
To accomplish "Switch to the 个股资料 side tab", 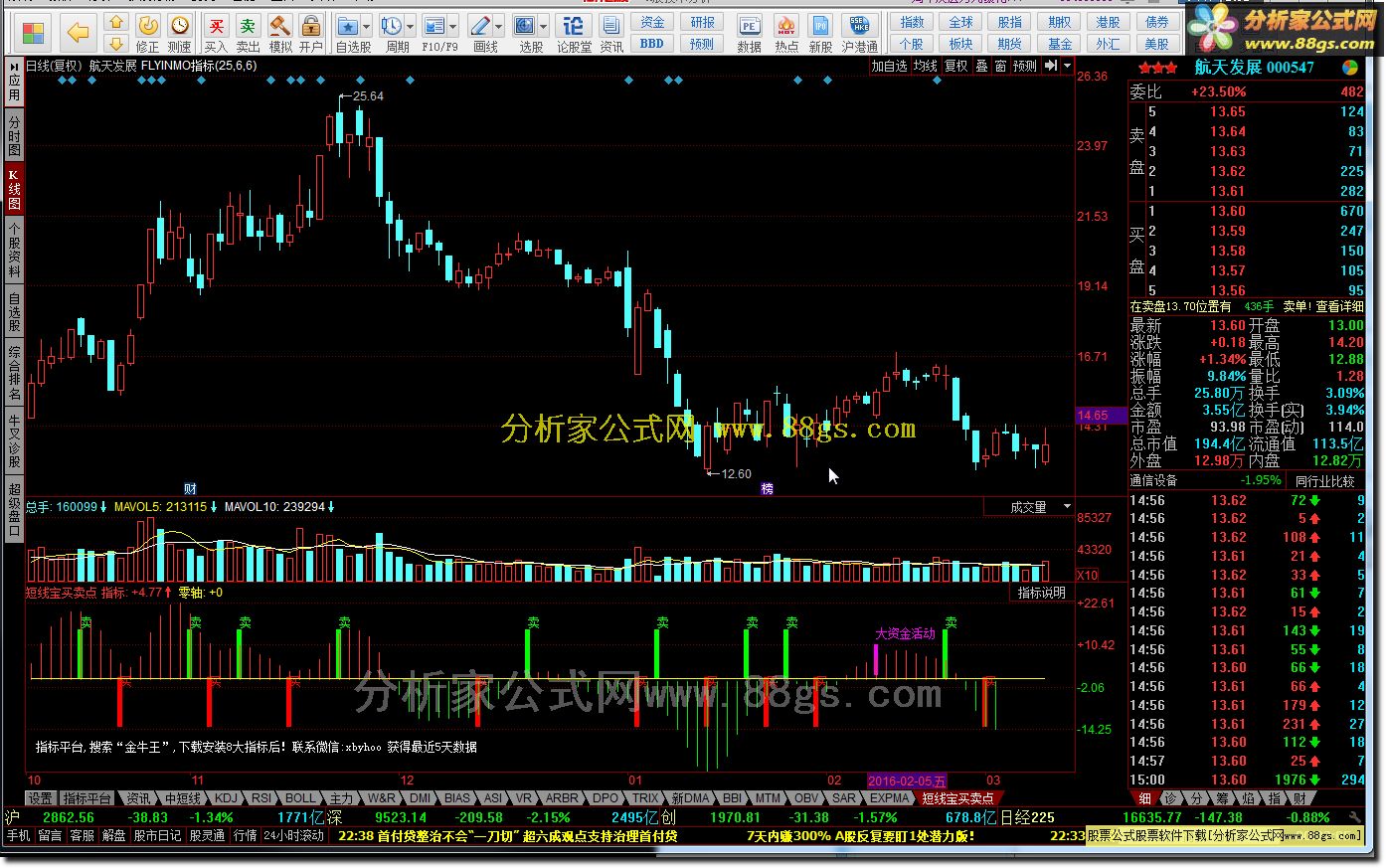I will pyautogui.click(x=14, y=250).
